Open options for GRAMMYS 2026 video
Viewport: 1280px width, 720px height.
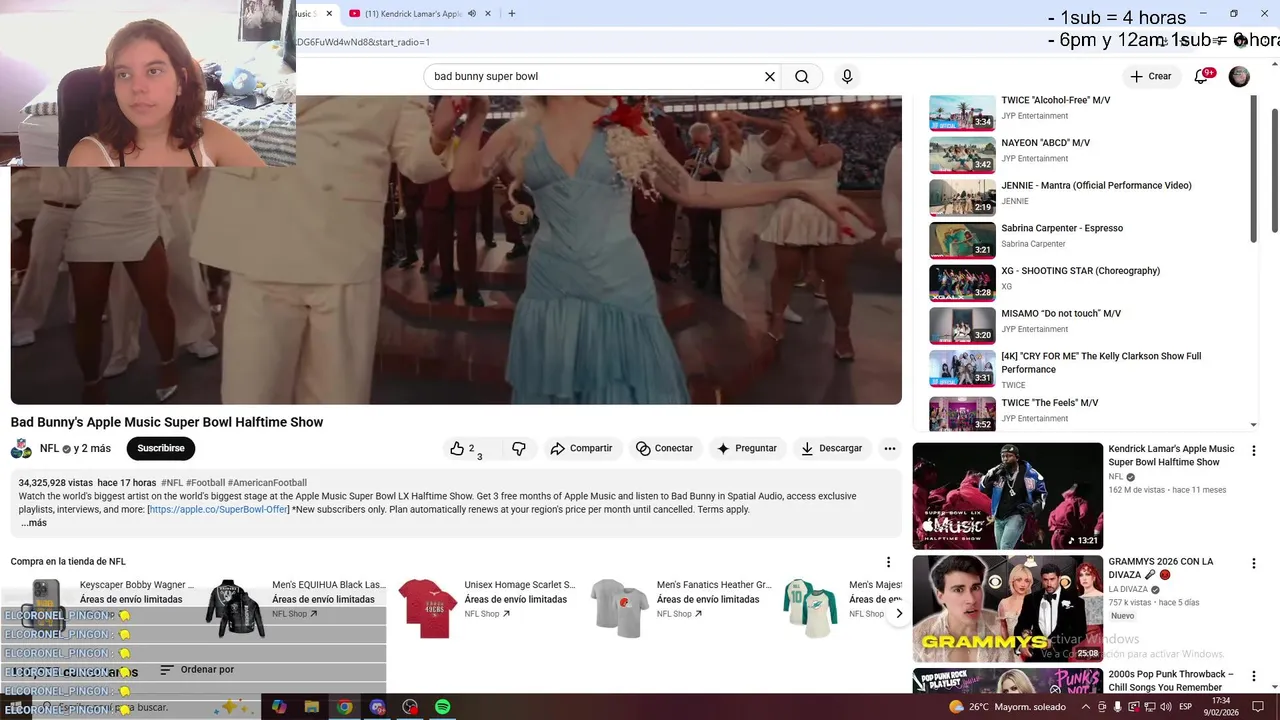tap(1253, 564)
